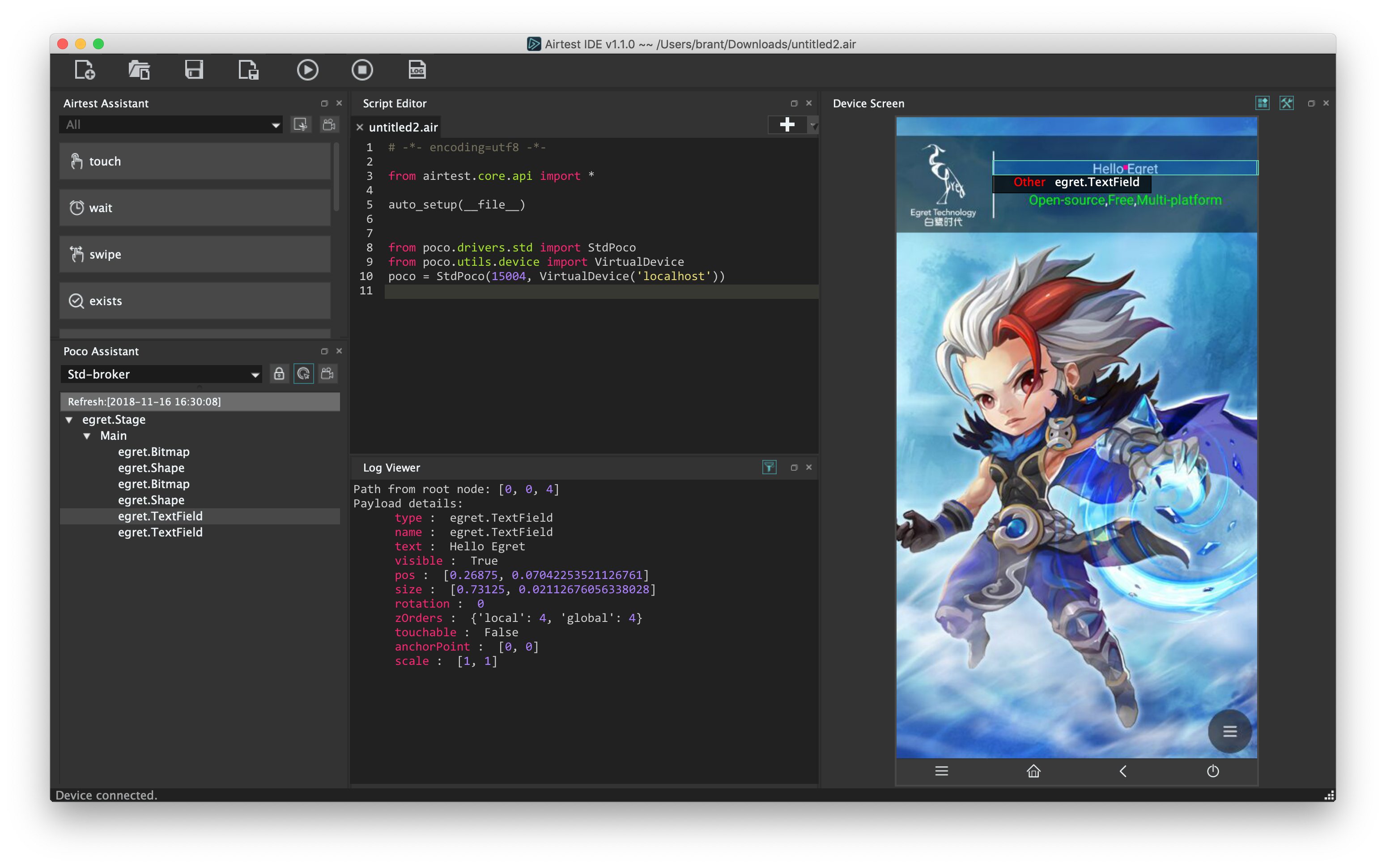Image resolution: width=1386 pixels, height=868 pixels.
Task: Click the touch command button
Action: click(195, 162)
